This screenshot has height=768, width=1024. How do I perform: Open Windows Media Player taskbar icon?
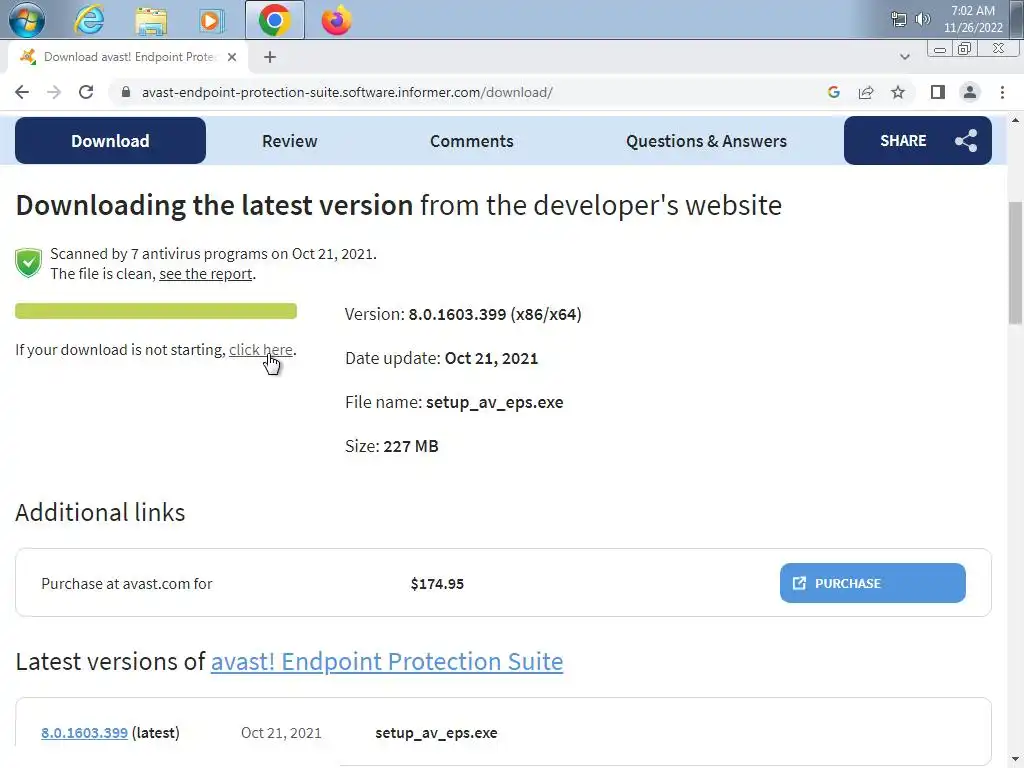pyautogui.click(x=211, y=21)
